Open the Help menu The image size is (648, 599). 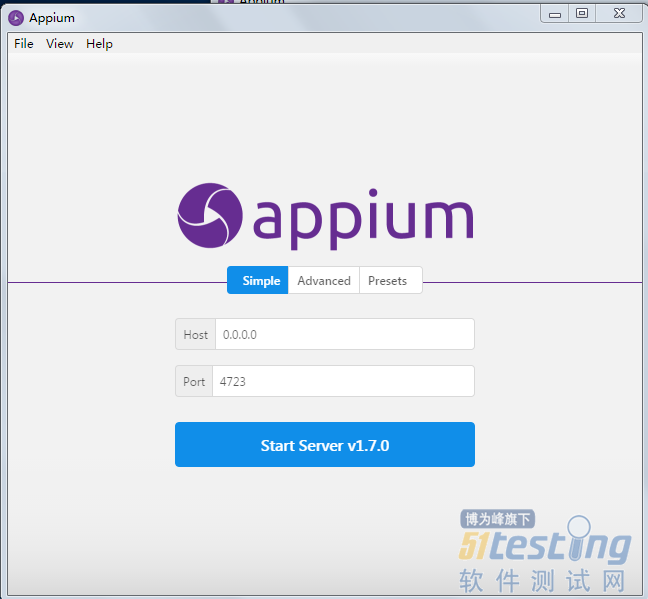(99, 43)
